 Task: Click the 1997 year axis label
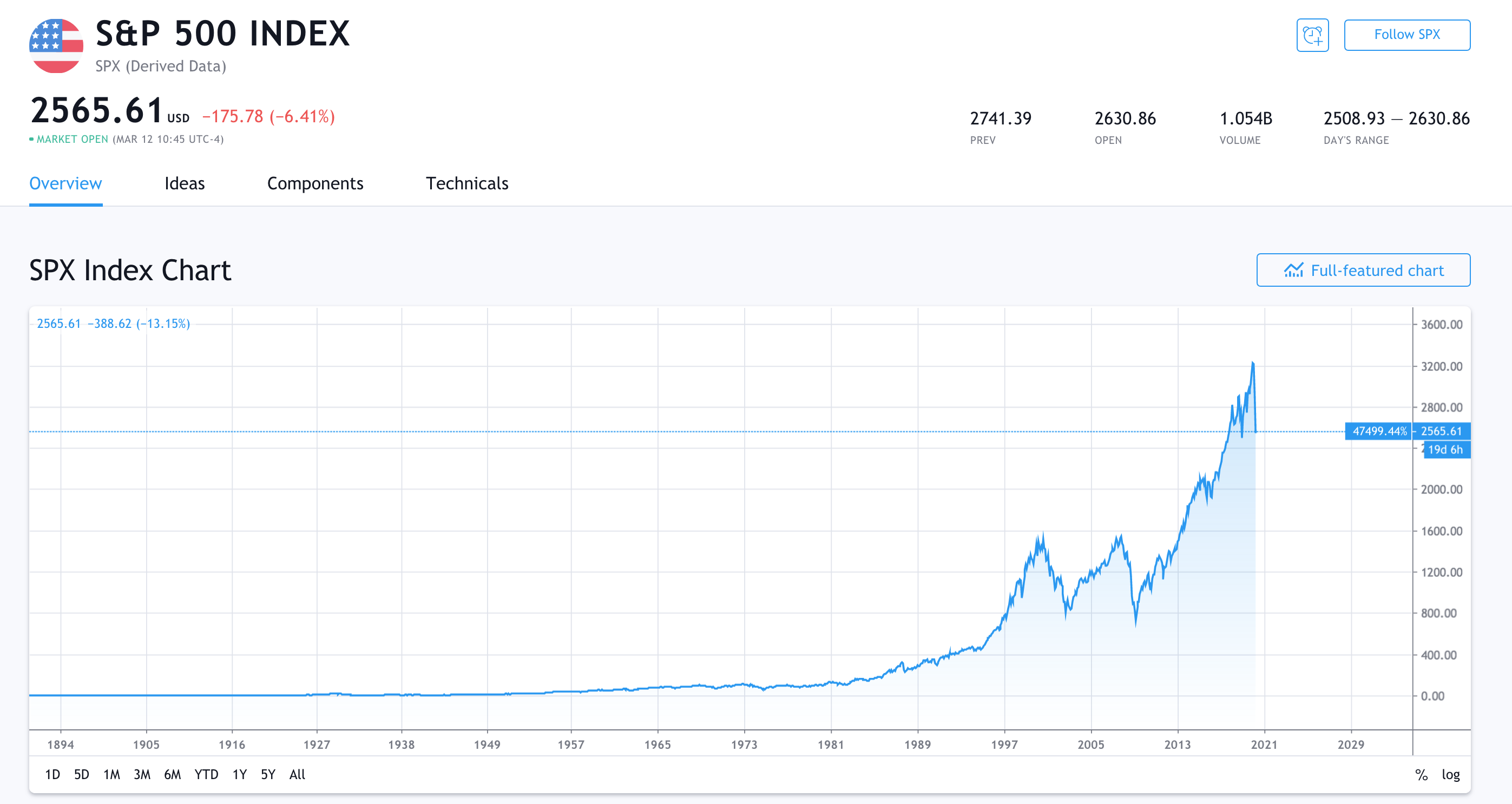[x=1004, y=744]
